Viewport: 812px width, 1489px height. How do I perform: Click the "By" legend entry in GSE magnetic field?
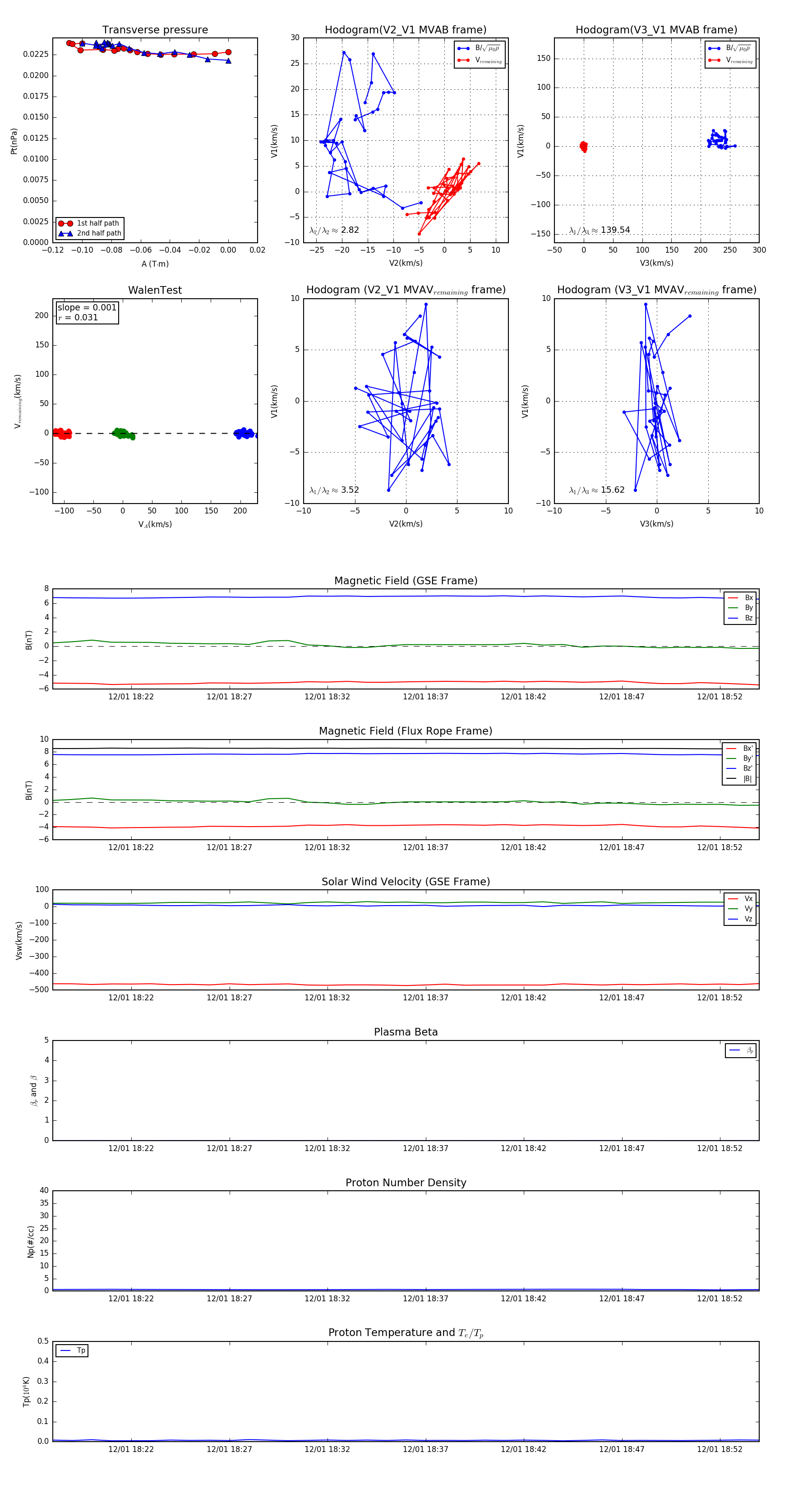click(740, 608)
